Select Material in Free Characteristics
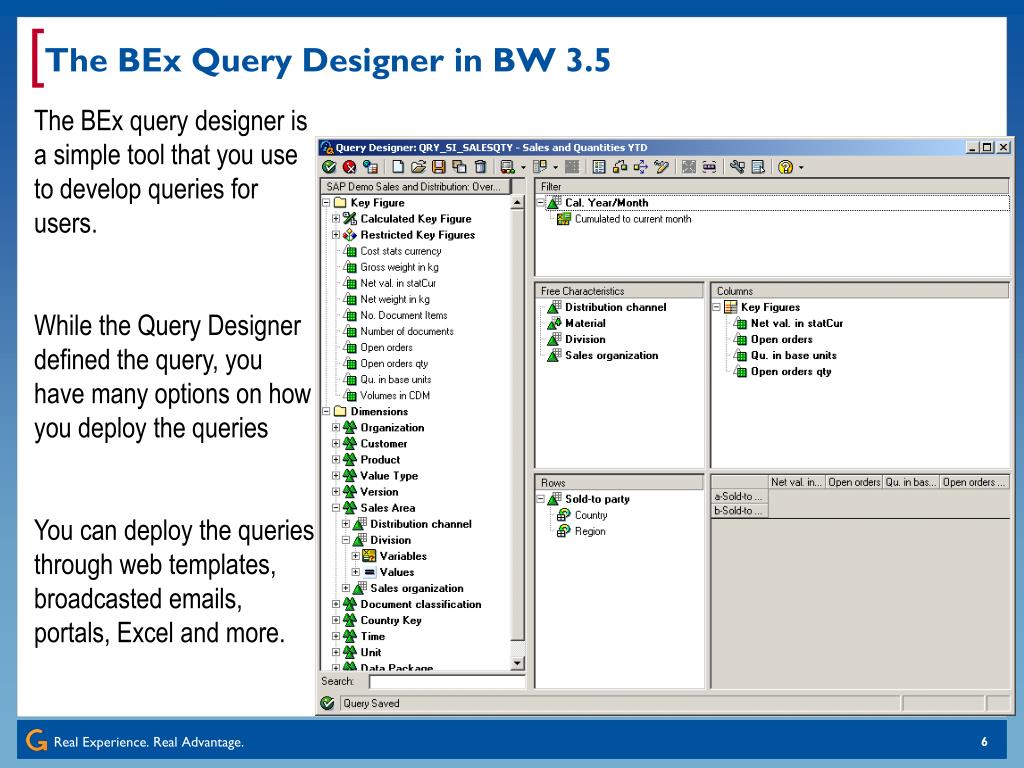 tap(585, 323)
